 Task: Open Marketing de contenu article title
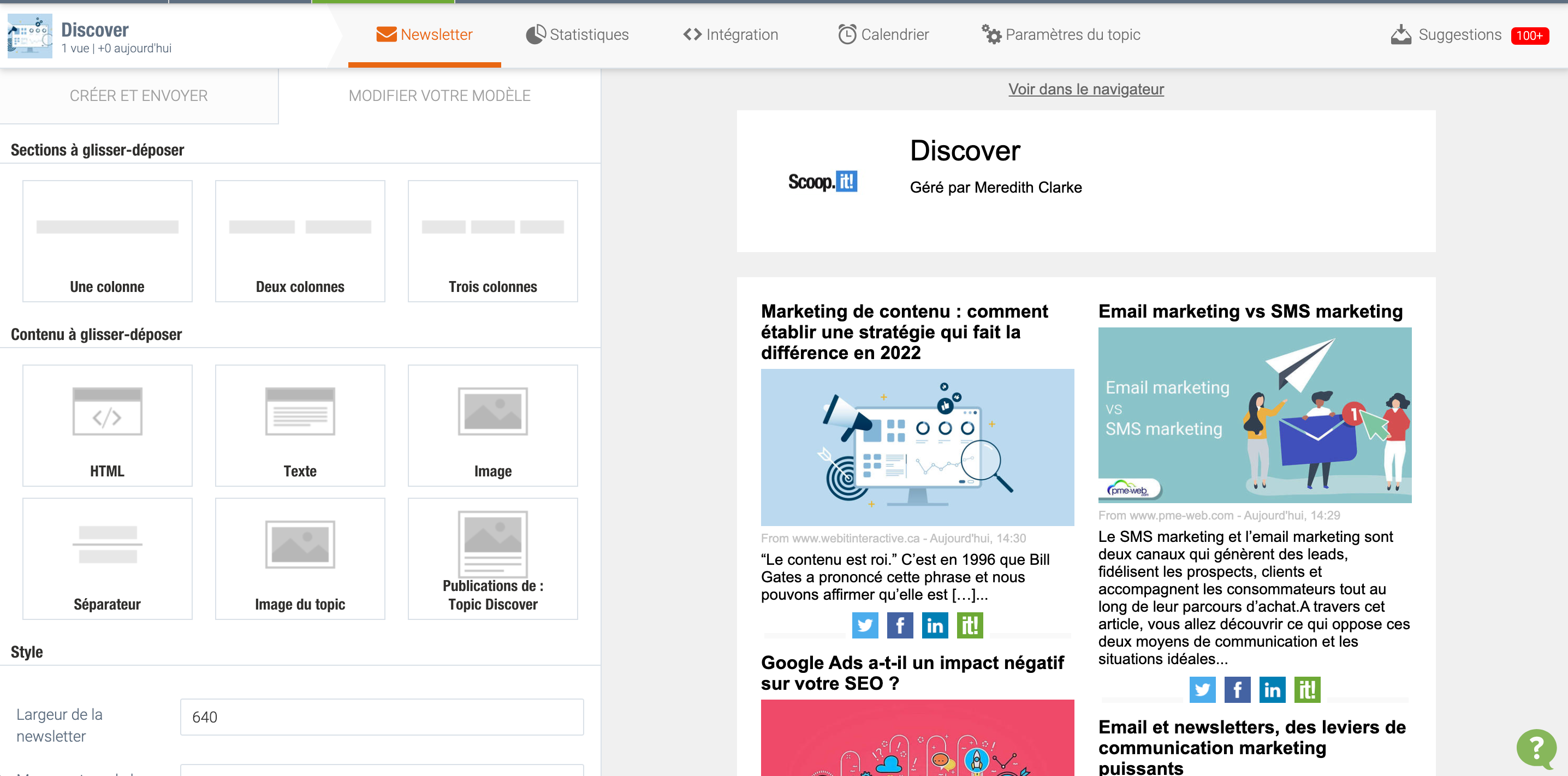(x=905, y=332)
